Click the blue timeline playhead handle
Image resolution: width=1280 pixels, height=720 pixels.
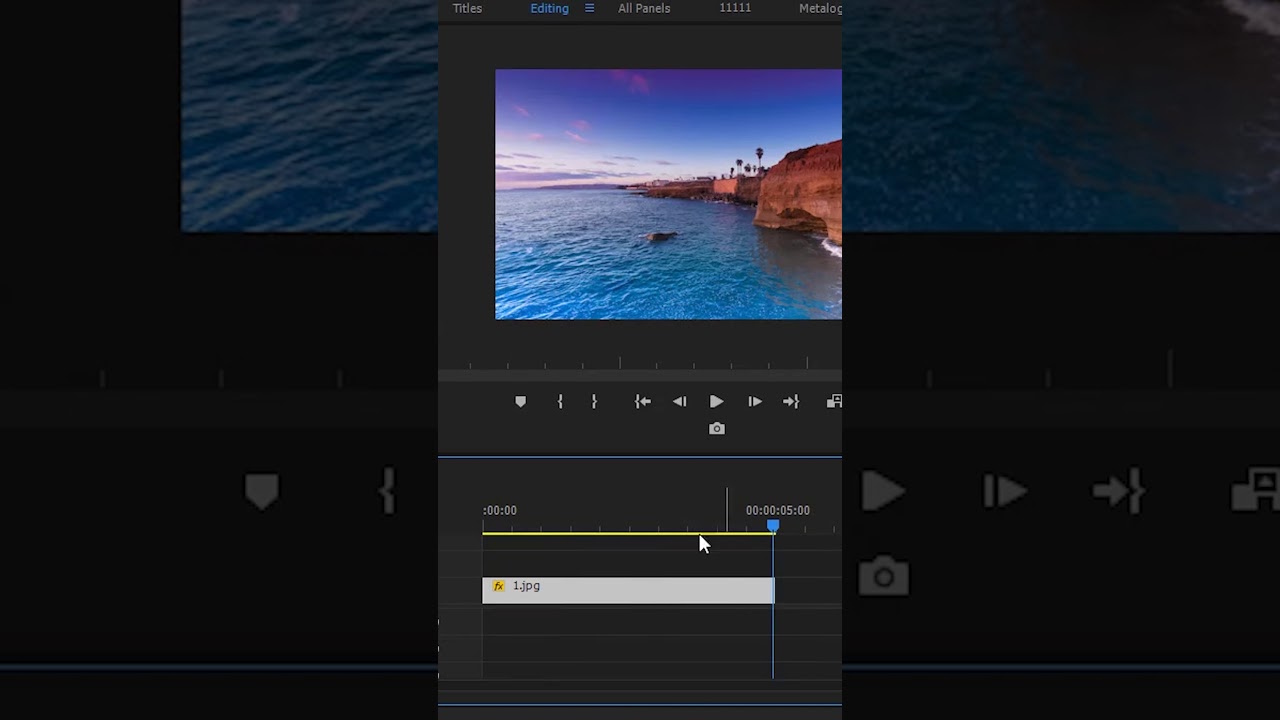(773, 525)
